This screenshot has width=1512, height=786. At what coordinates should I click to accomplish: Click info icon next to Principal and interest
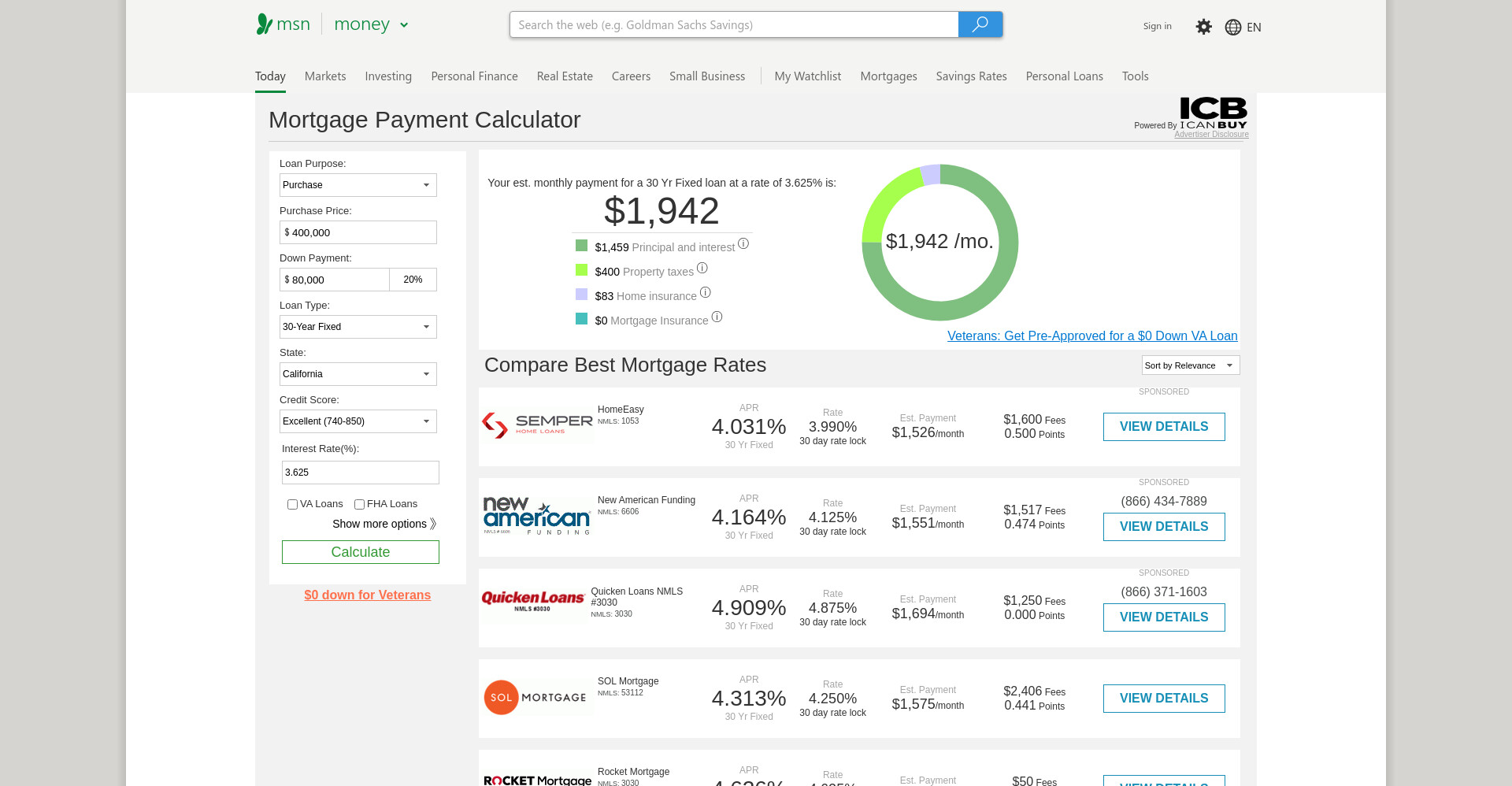click(743, 244)
